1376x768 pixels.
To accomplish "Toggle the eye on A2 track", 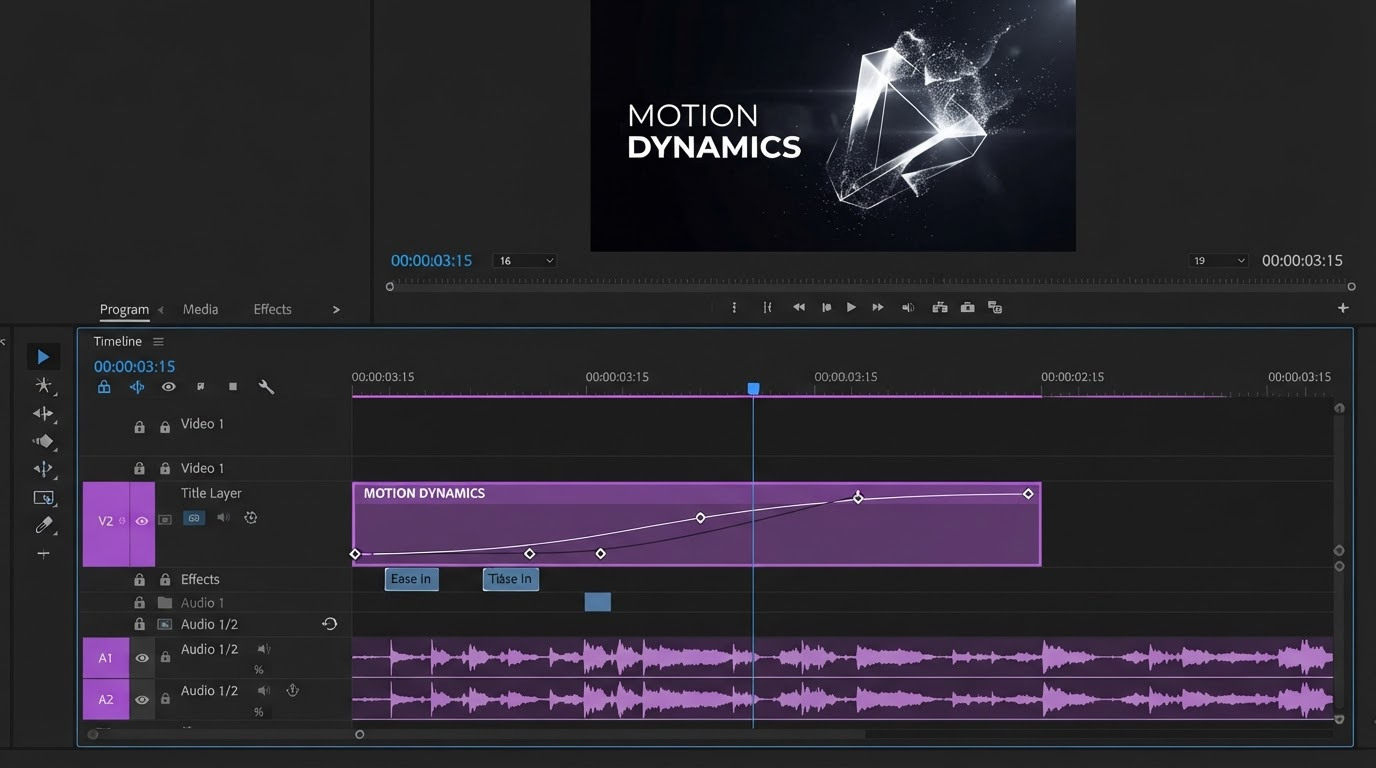I will click(142, 700).
